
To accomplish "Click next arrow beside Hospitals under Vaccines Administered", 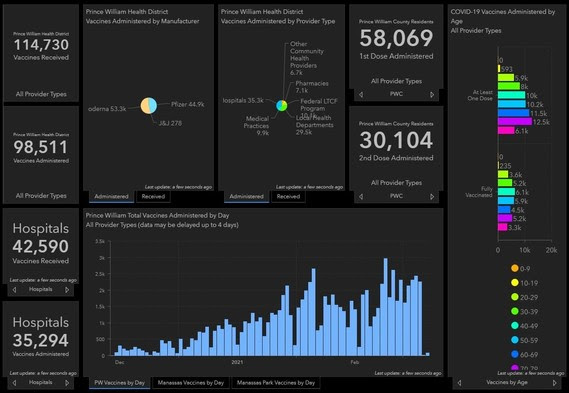I will (x=67, y=382).
